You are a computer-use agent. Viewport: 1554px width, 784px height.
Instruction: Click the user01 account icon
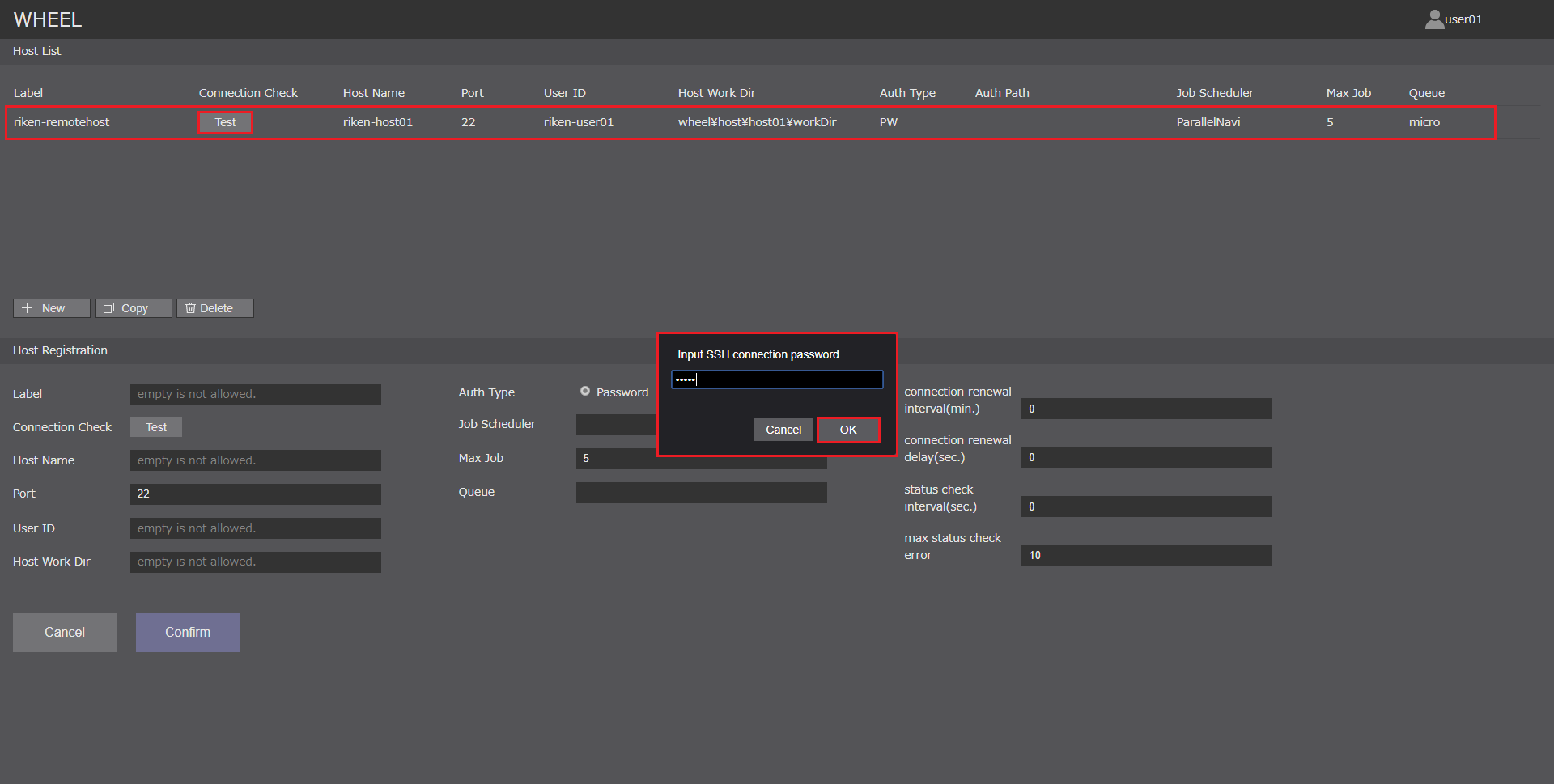point(1434,19)
